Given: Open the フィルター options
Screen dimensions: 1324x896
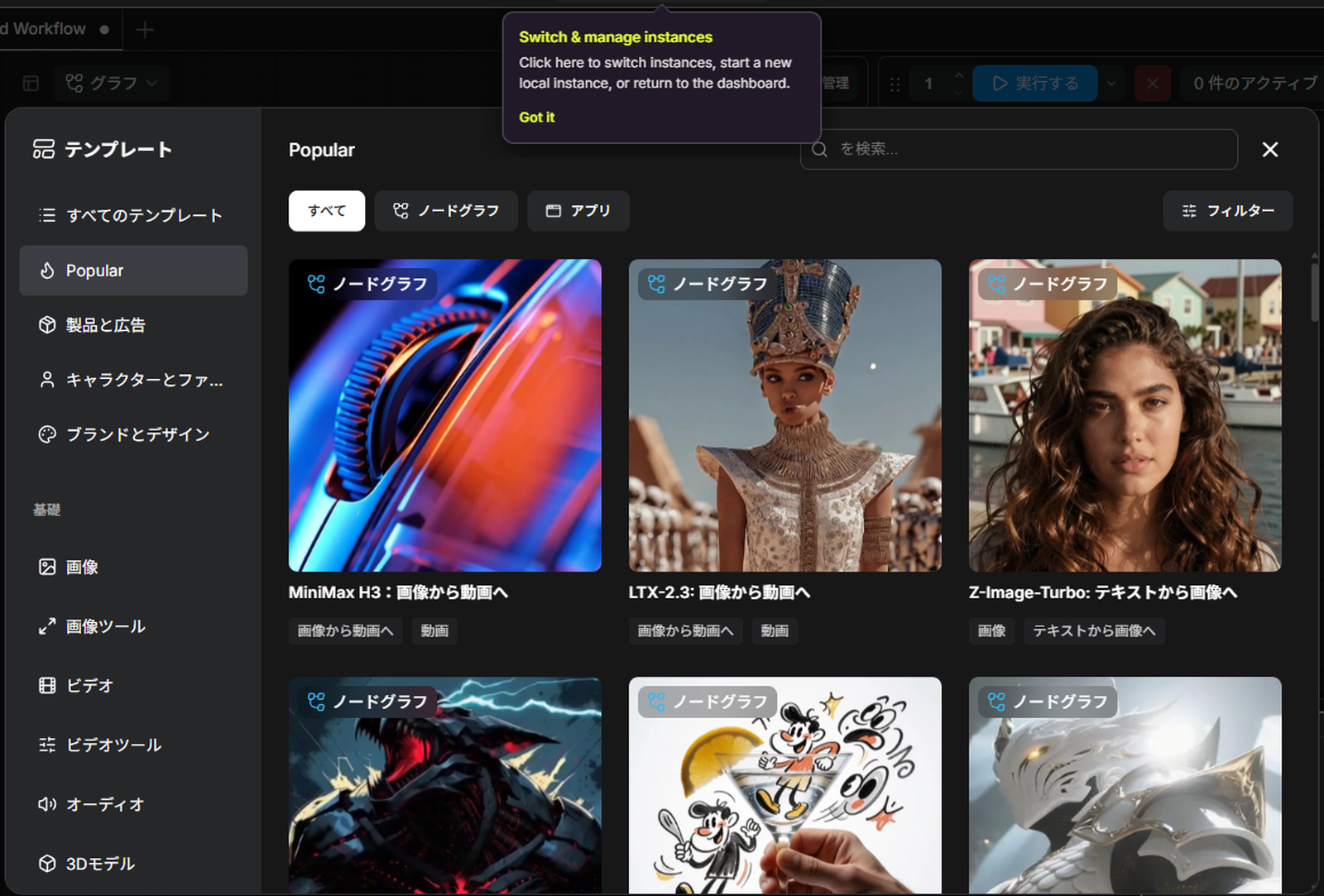Looking at the screenshot, I should pyautogui.click(x=1228, y=211).
